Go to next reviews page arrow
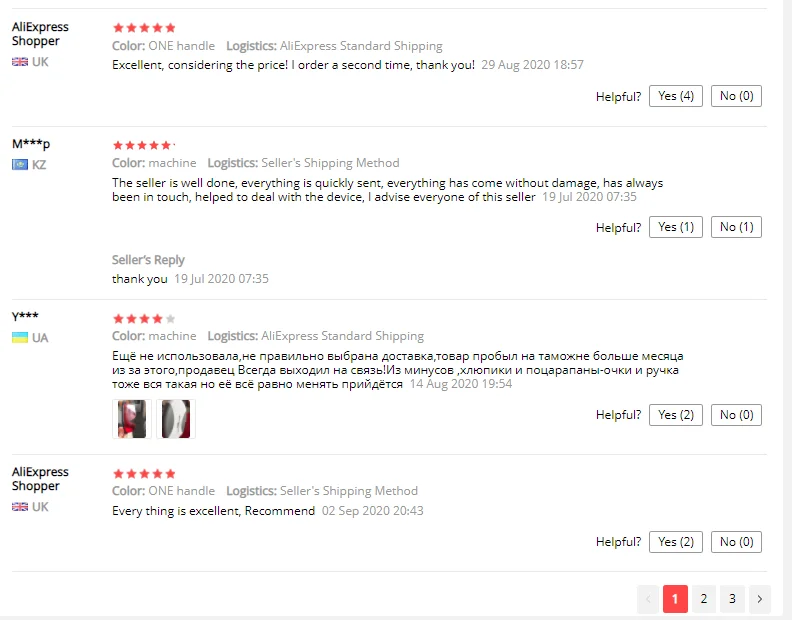Screen dimensions: 792x620 pyautogui.click(x=760, y=599)
